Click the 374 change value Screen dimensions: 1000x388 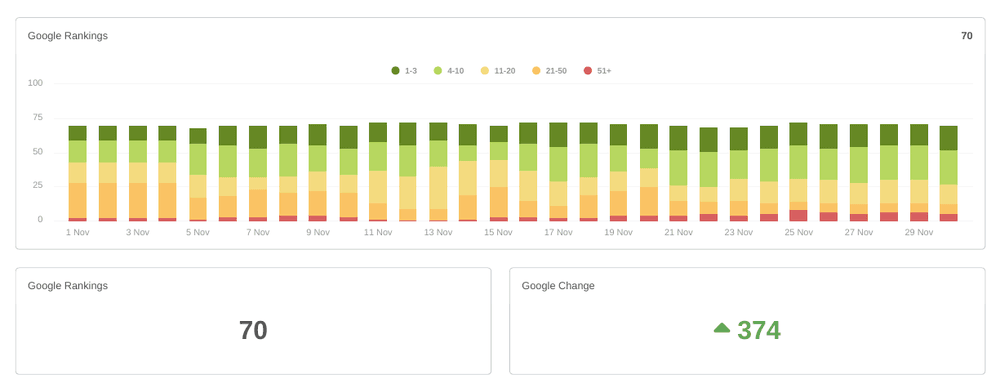[x=759, y=331]
